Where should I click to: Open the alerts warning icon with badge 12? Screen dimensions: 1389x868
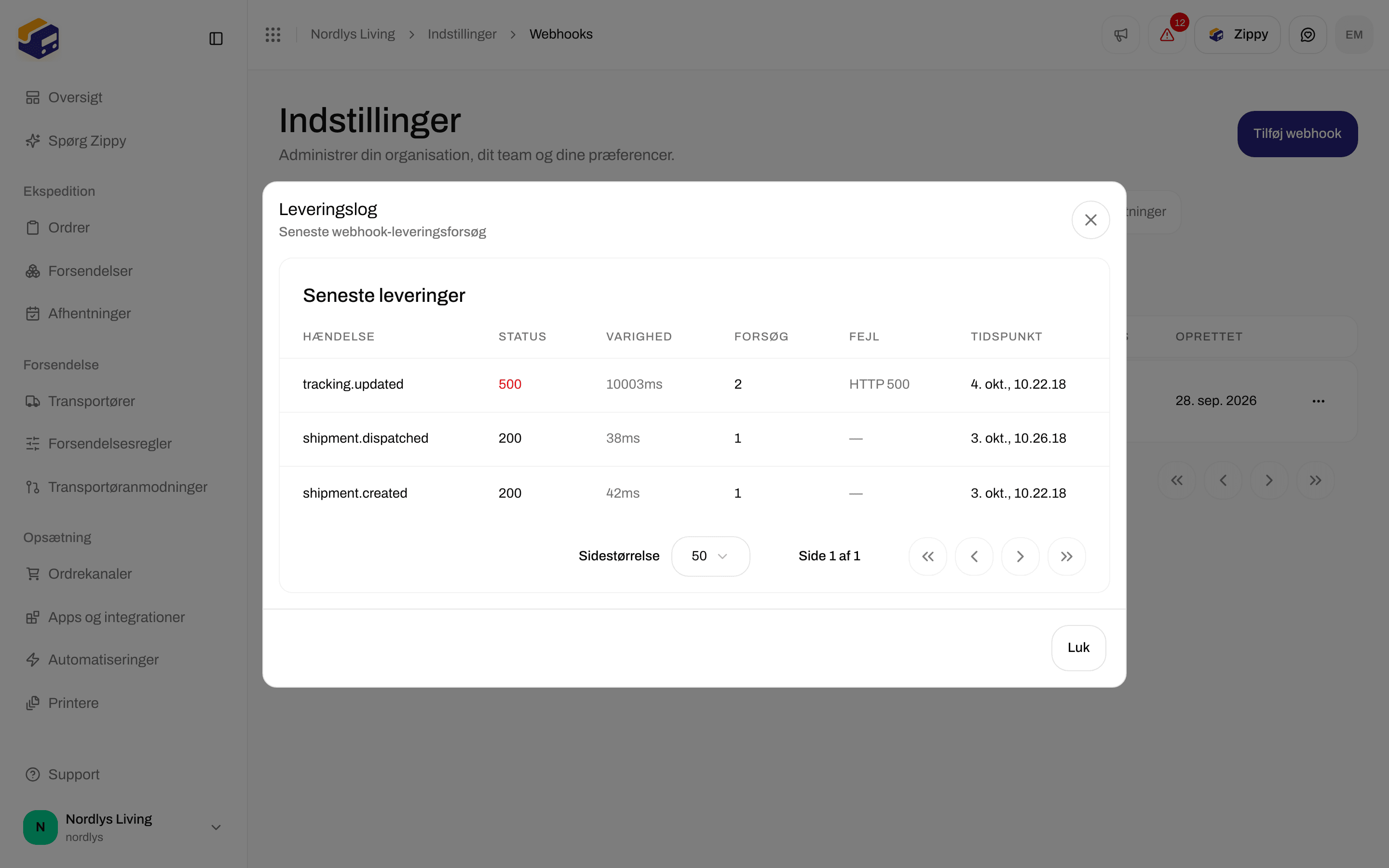click(x=1167, y=35)
